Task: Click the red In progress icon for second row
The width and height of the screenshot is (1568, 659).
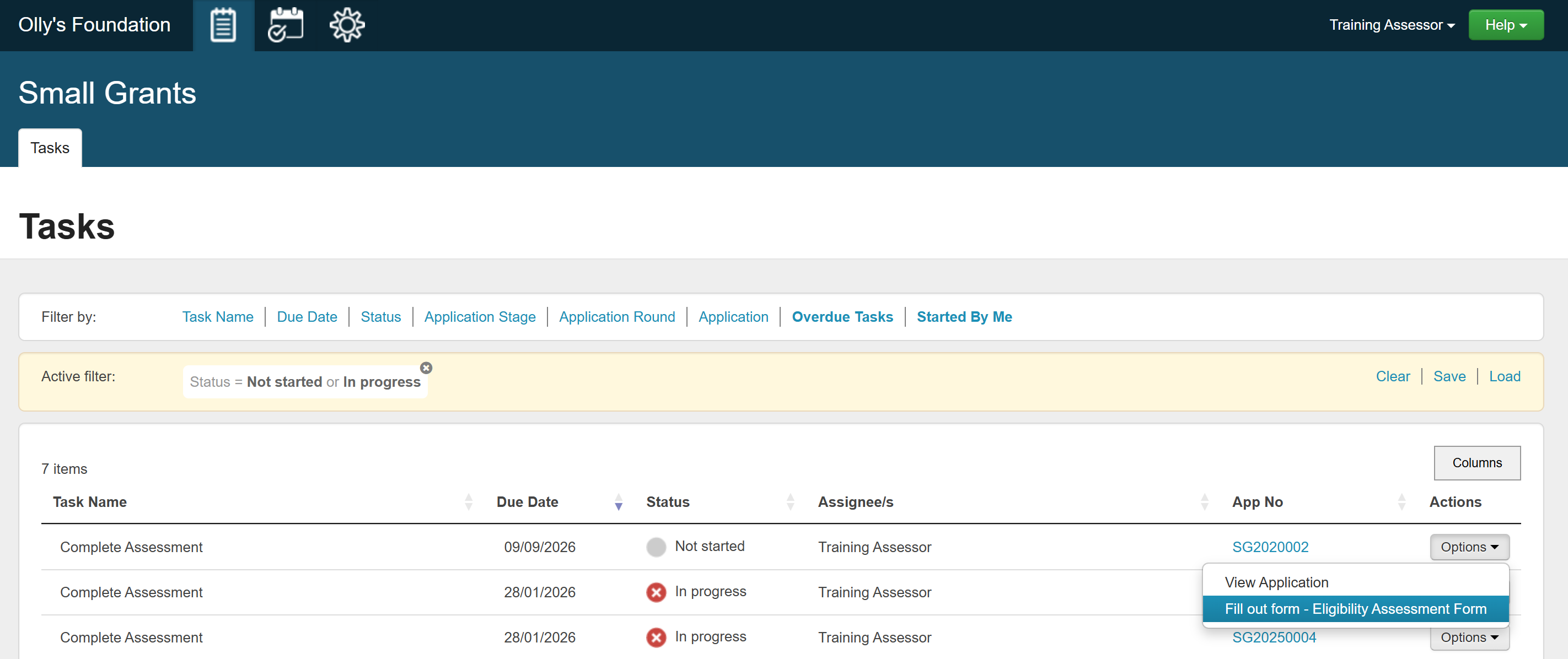Action: point(656,592)
